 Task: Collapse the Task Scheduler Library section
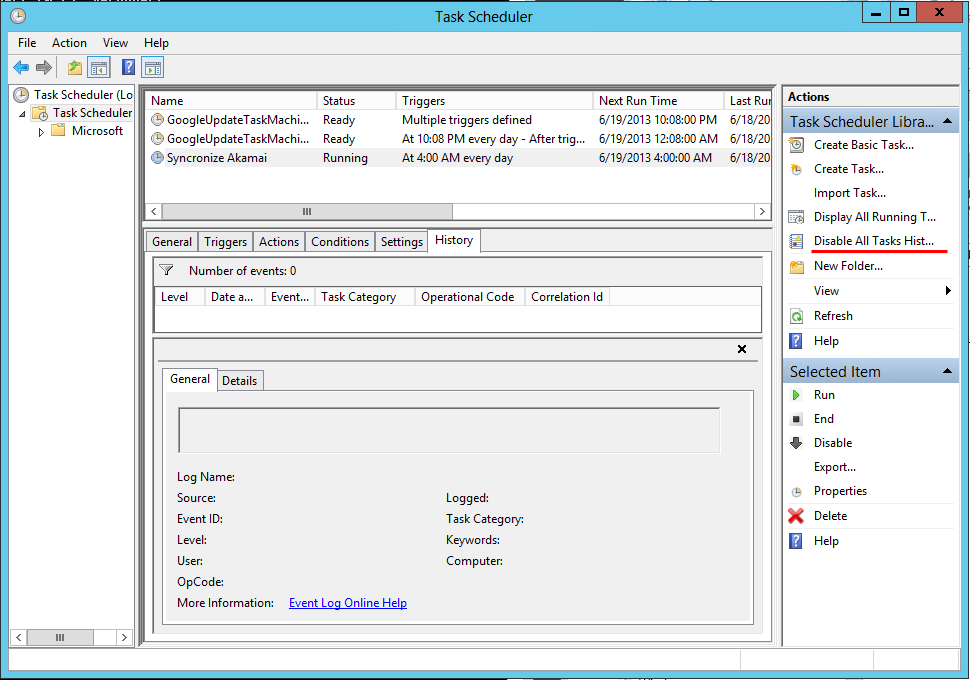(x=947, y=122)
